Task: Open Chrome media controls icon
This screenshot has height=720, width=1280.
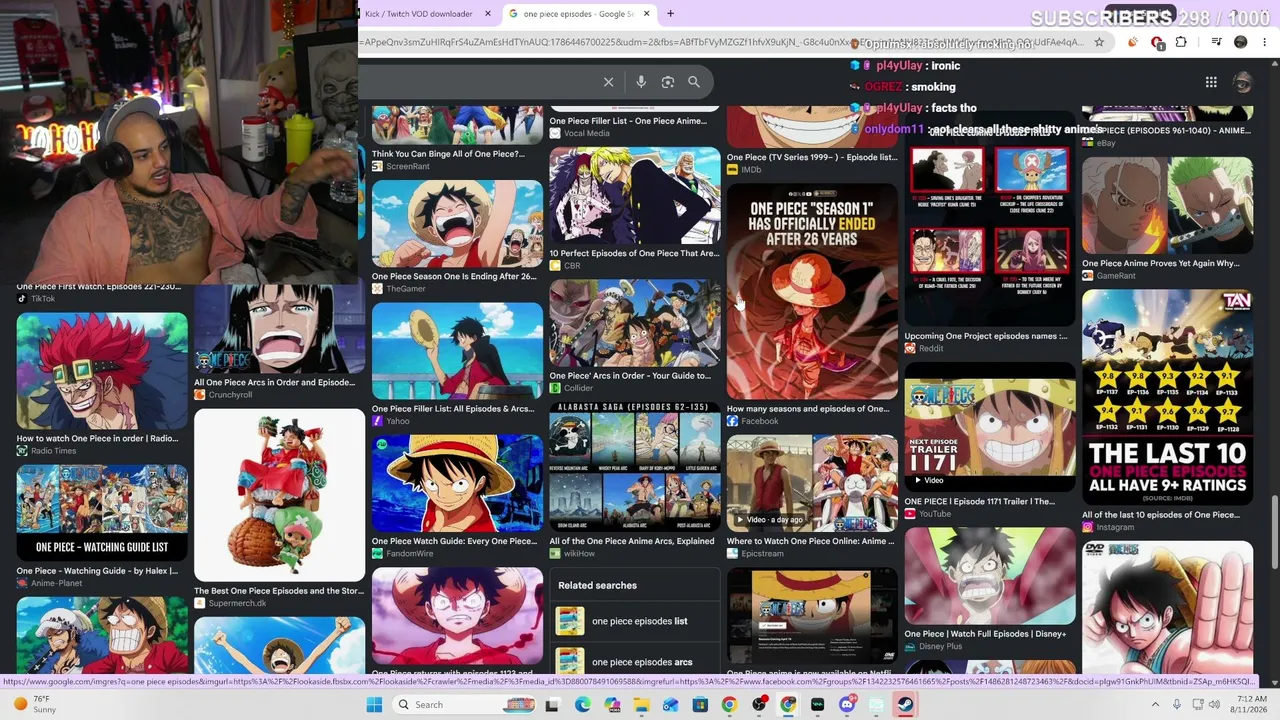Action: coord(1216,42)
